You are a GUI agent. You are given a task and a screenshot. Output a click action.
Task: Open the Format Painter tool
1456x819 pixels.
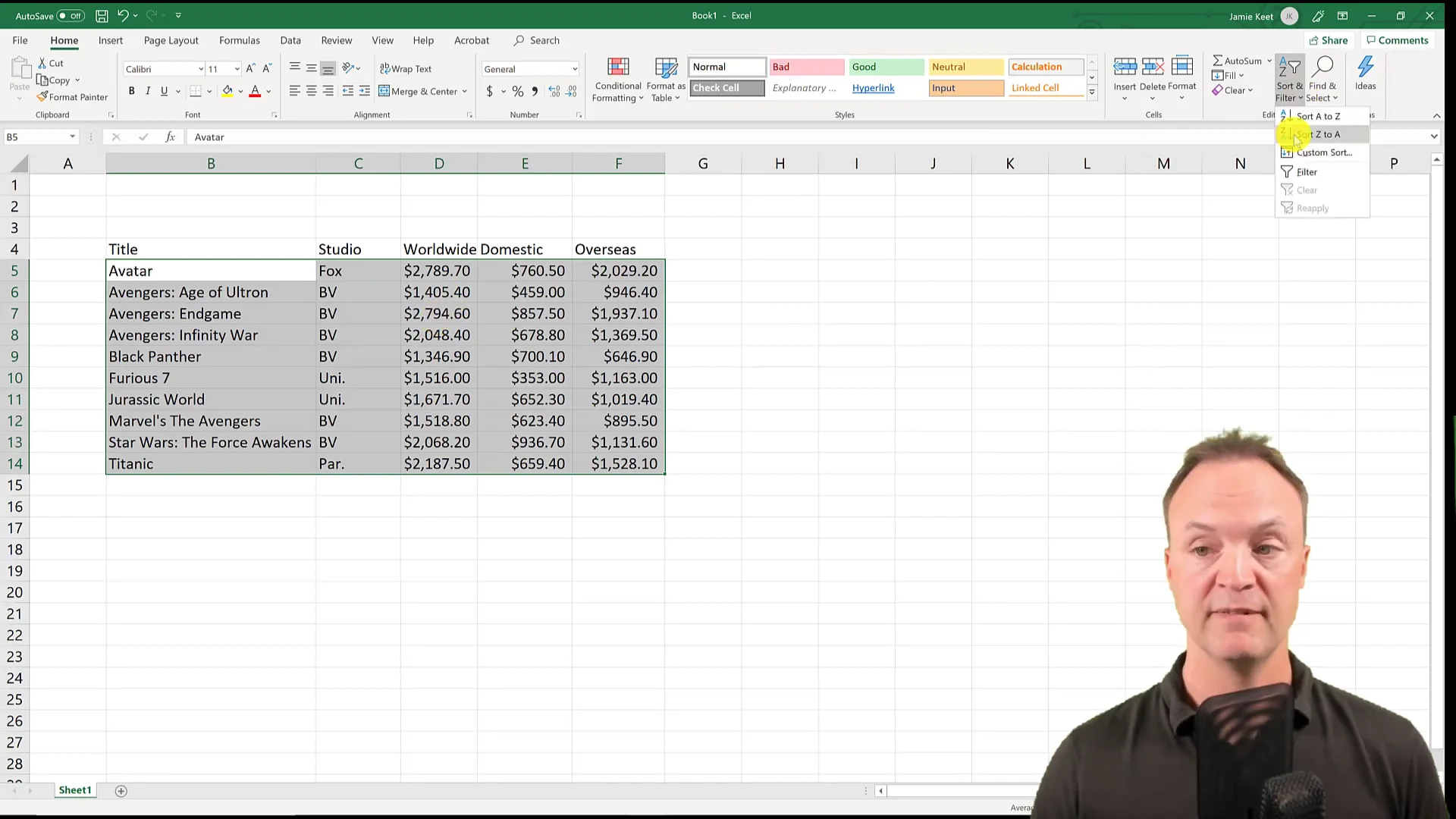coord(73,97)
